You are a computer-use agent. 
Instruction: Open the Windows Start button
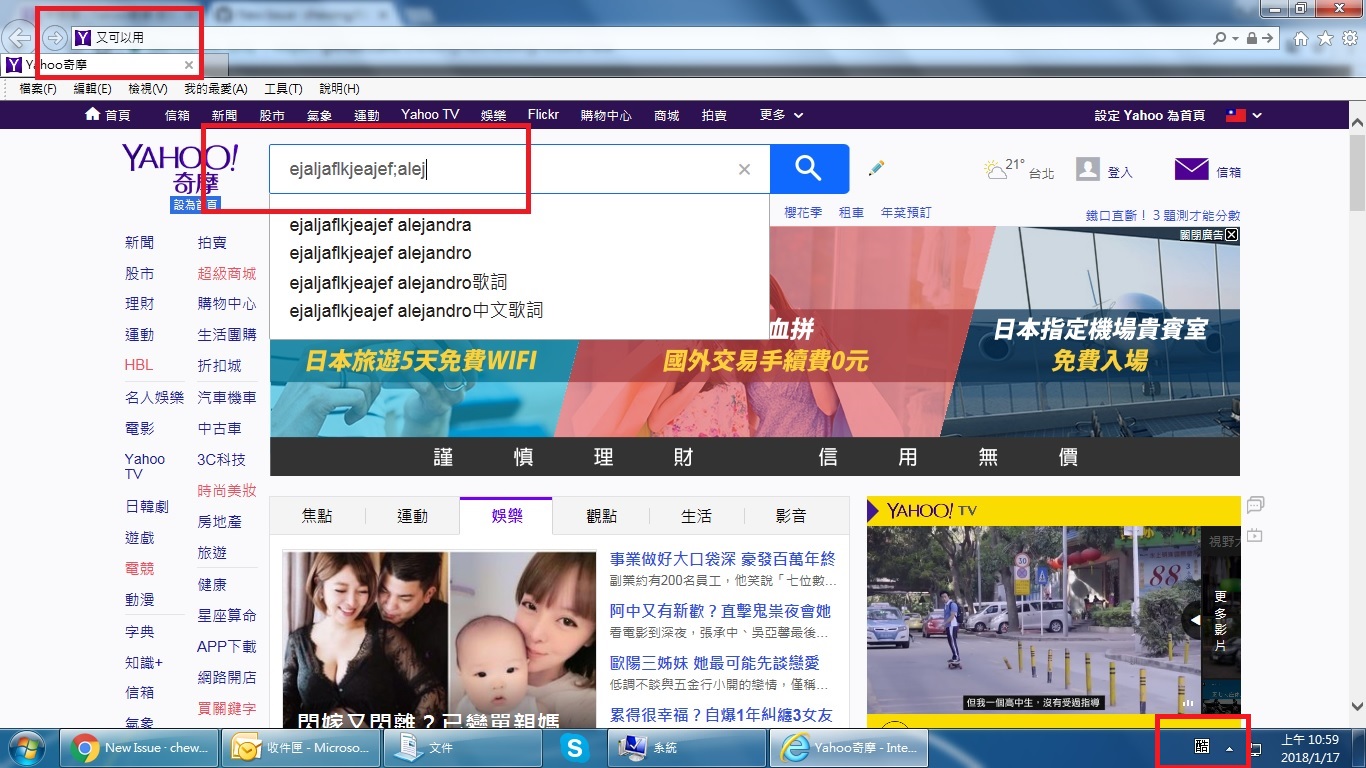pyautogui.click(x=27, y=747)
